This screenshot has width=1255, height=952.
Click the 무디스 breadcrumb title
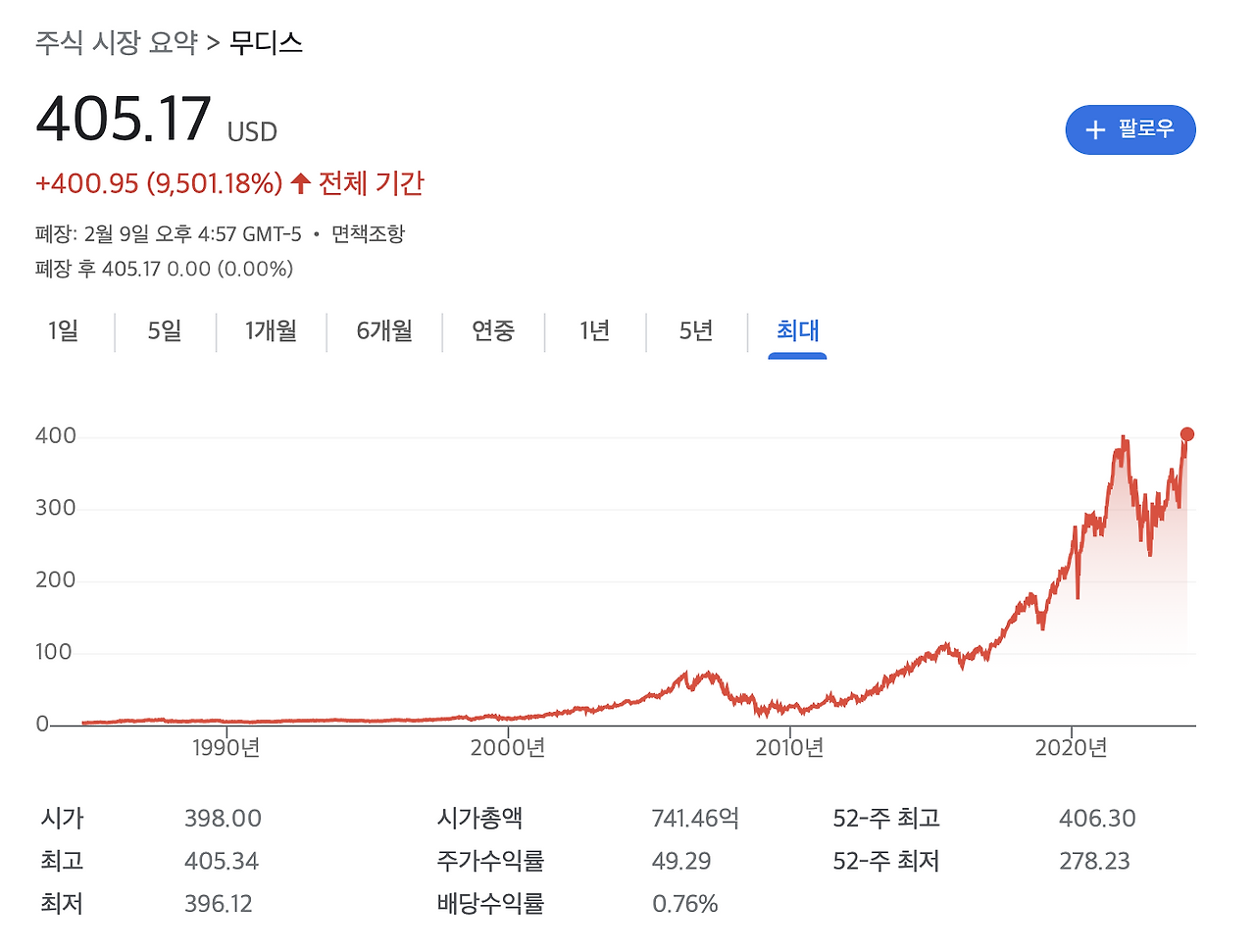(267, 42)
